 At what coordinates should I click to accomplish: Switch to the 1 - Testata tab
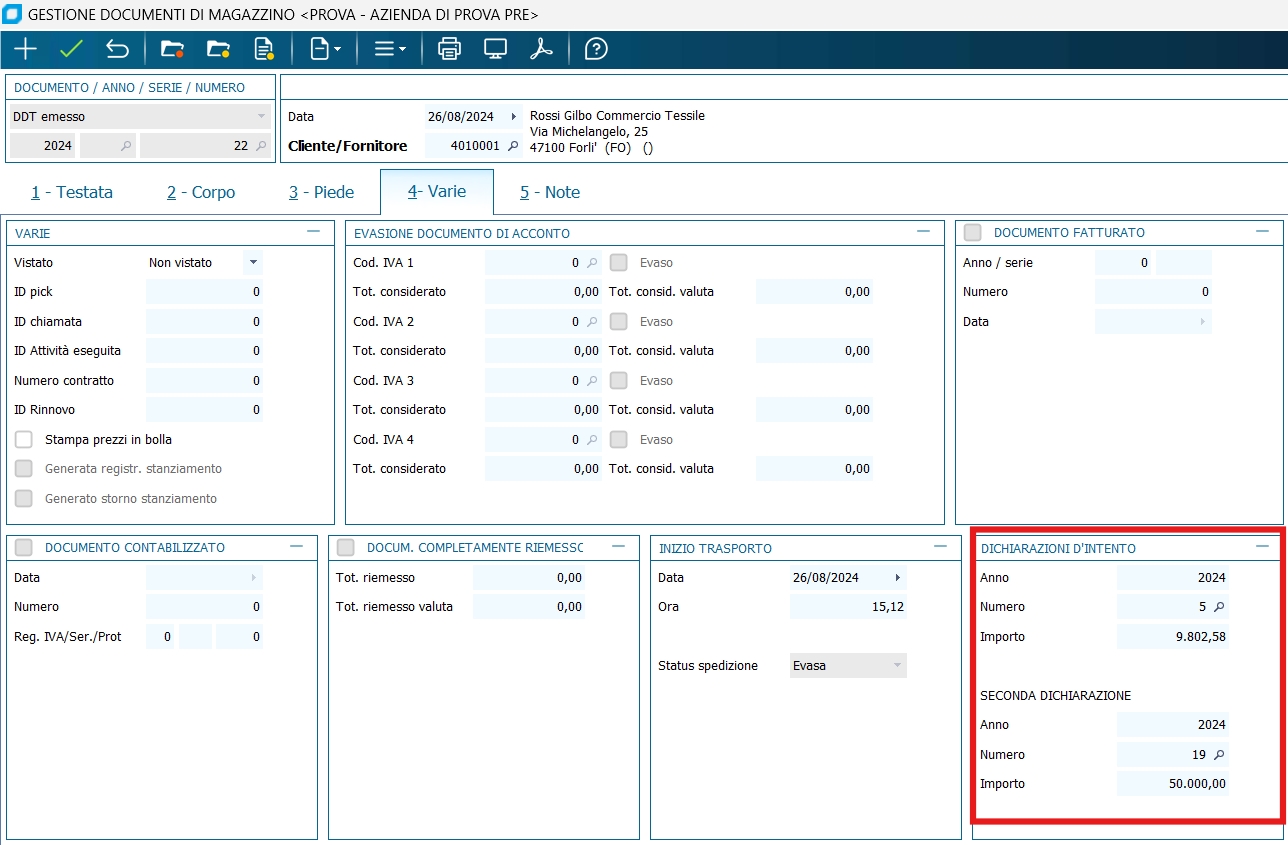72,192
